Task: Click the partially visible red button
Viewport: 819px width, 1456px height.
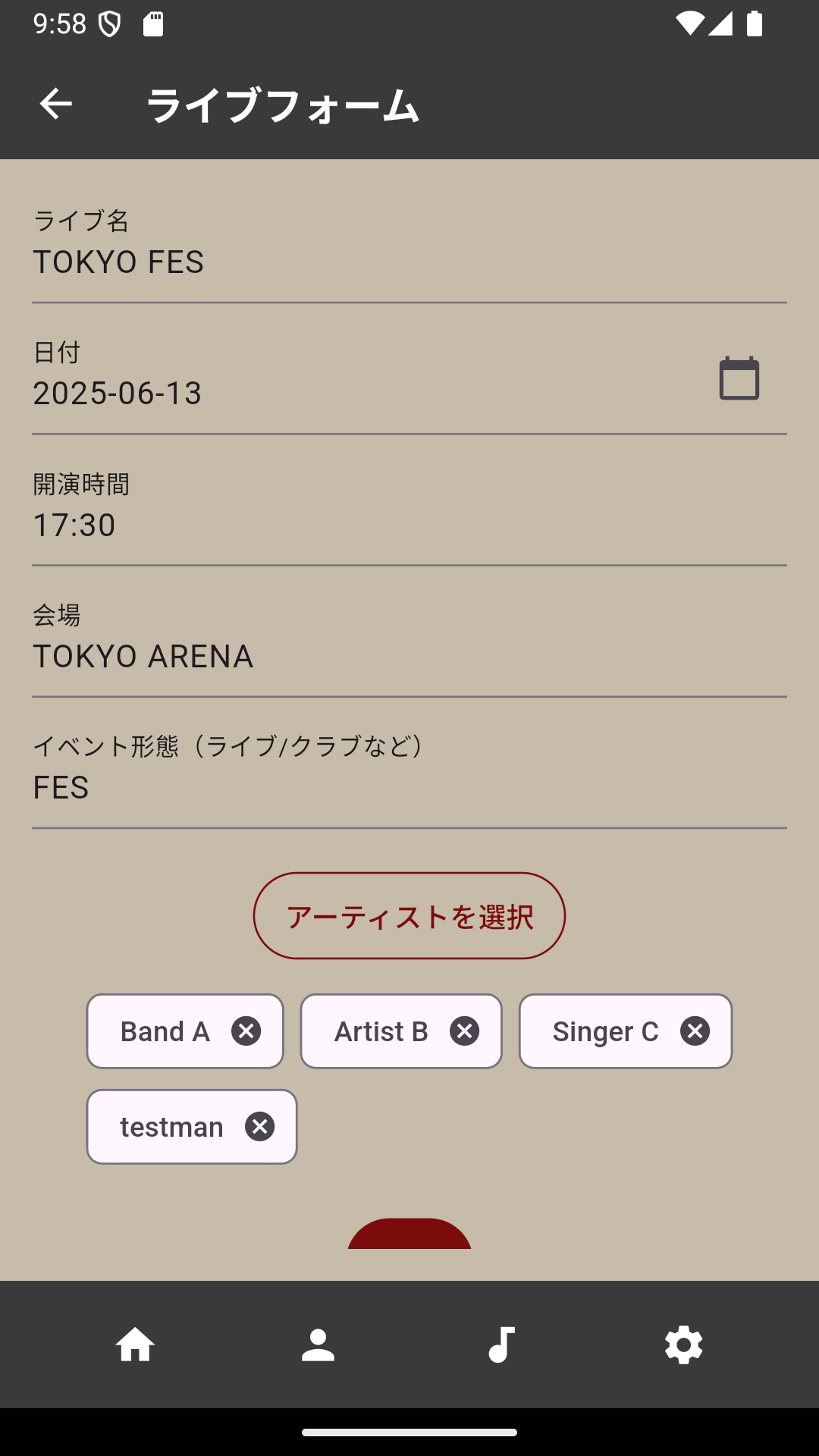Action: pos(409,1235)
